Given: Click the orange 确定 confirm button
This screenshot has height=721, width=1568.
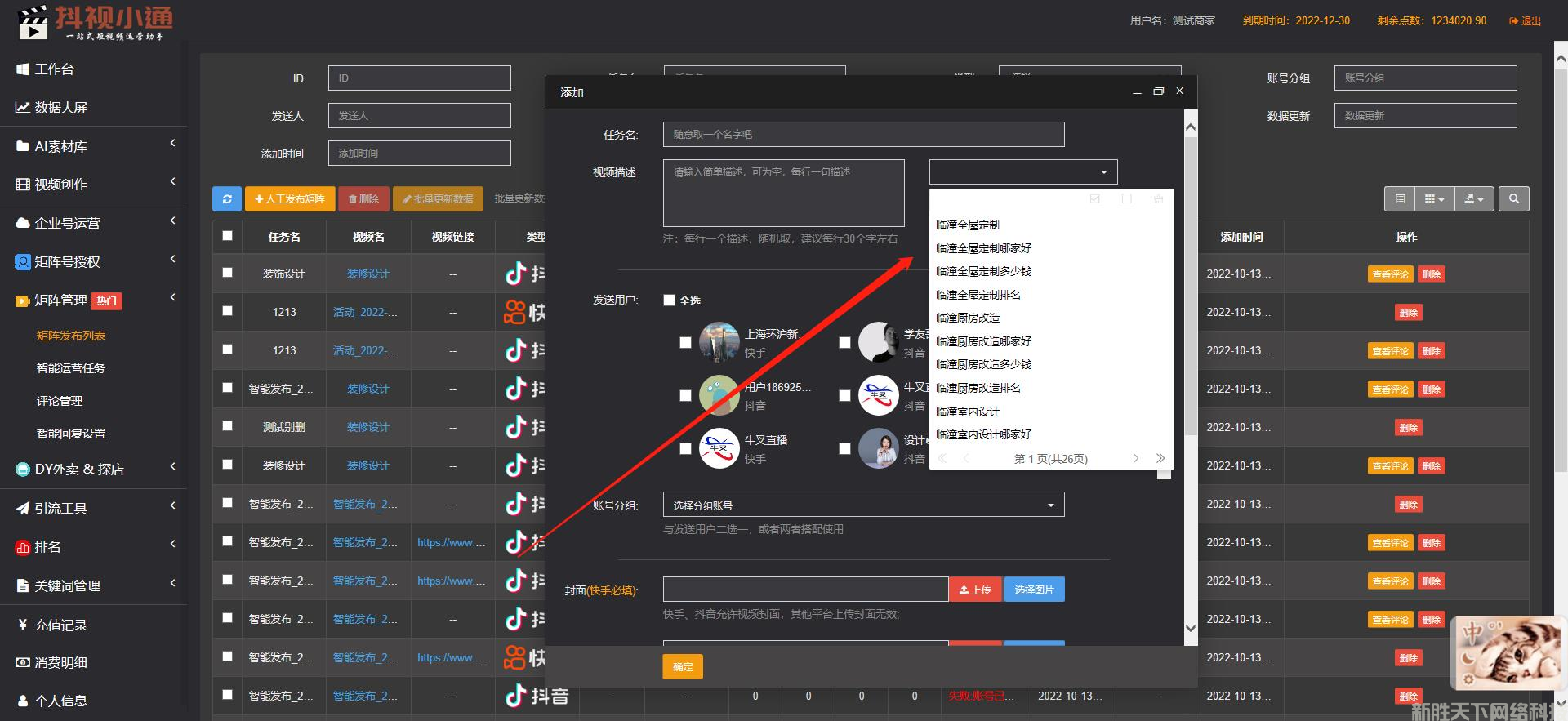Looking at the screenshot, I should tap(682, 667).
